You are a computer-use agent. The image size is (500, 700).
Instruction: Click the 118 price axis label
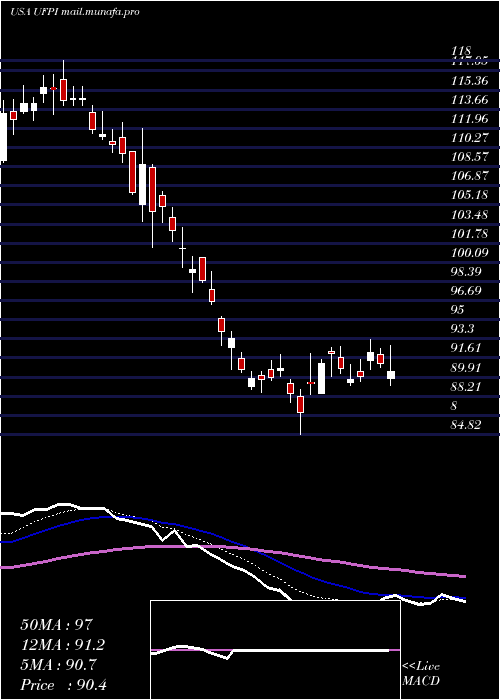click(x=462, y=51)
